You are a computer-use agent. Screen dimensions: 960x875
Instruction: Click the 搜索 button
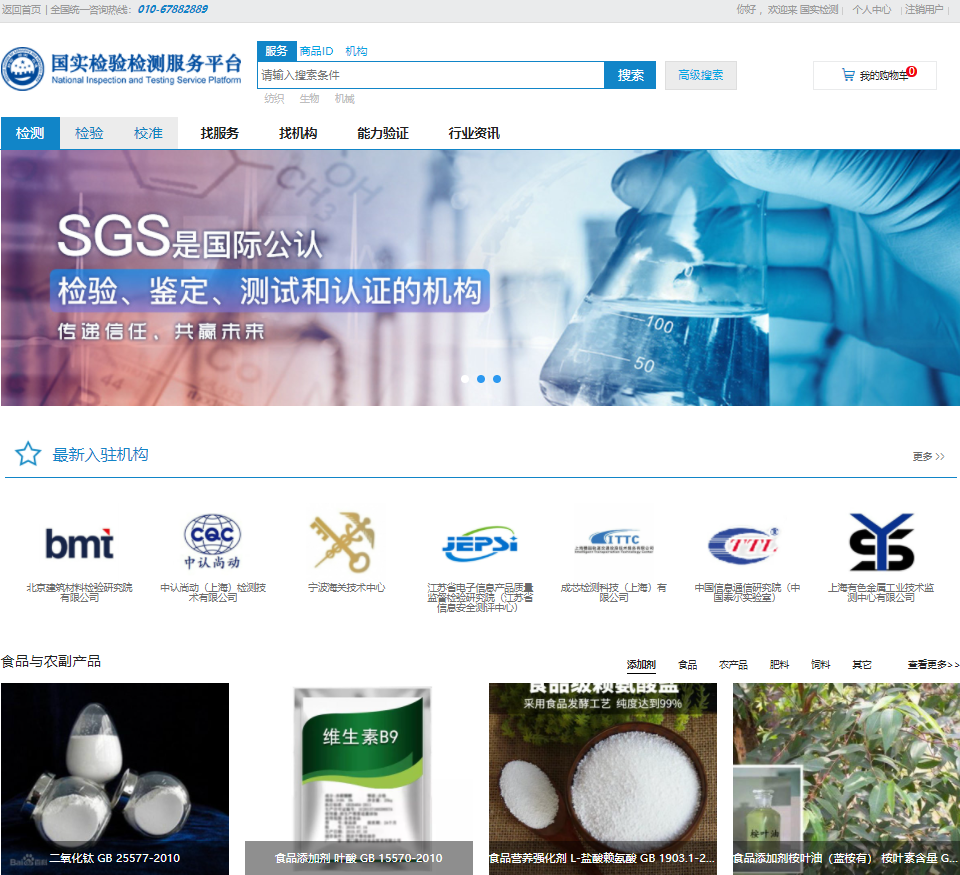click(x=630, y=75)
